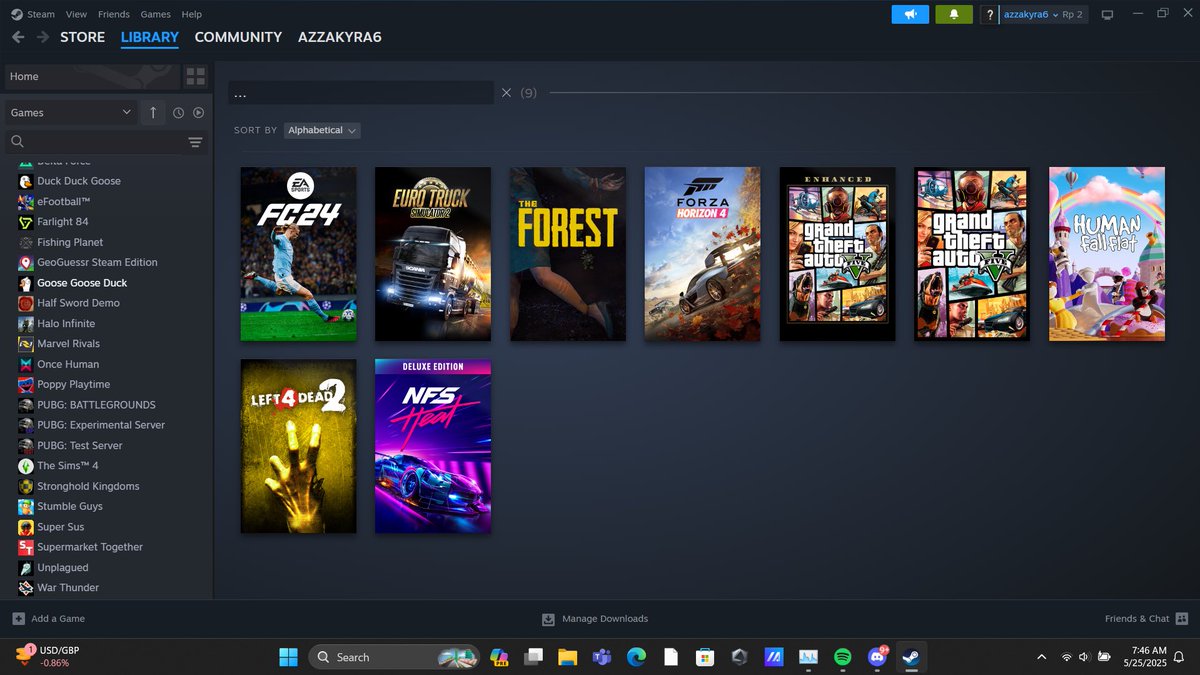
Task: Go back with the left arrow
Action: click(x=18, y=37)
